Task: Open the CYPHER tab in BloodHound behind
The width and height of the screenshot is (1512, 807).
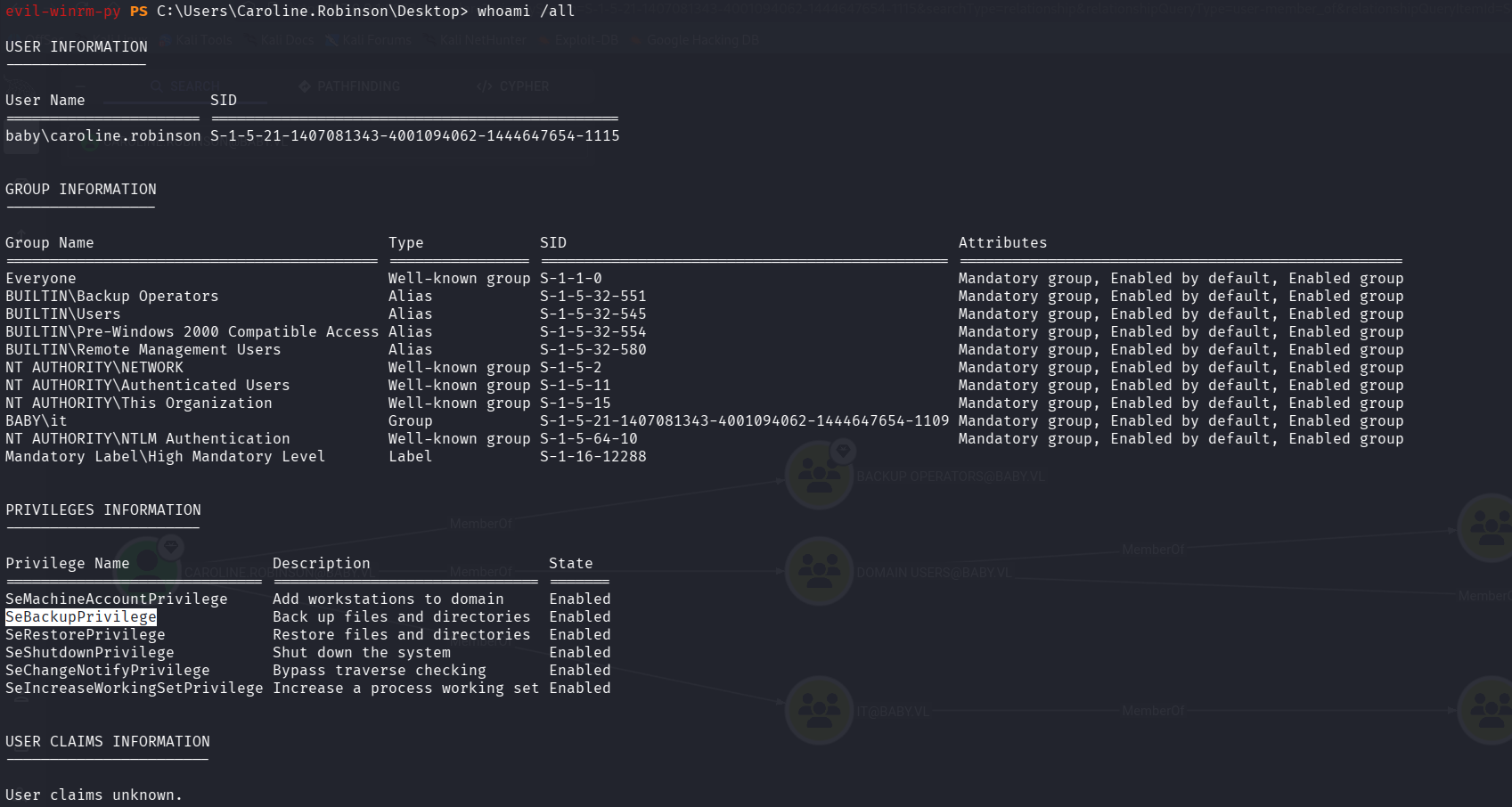Action: (513, 86)
